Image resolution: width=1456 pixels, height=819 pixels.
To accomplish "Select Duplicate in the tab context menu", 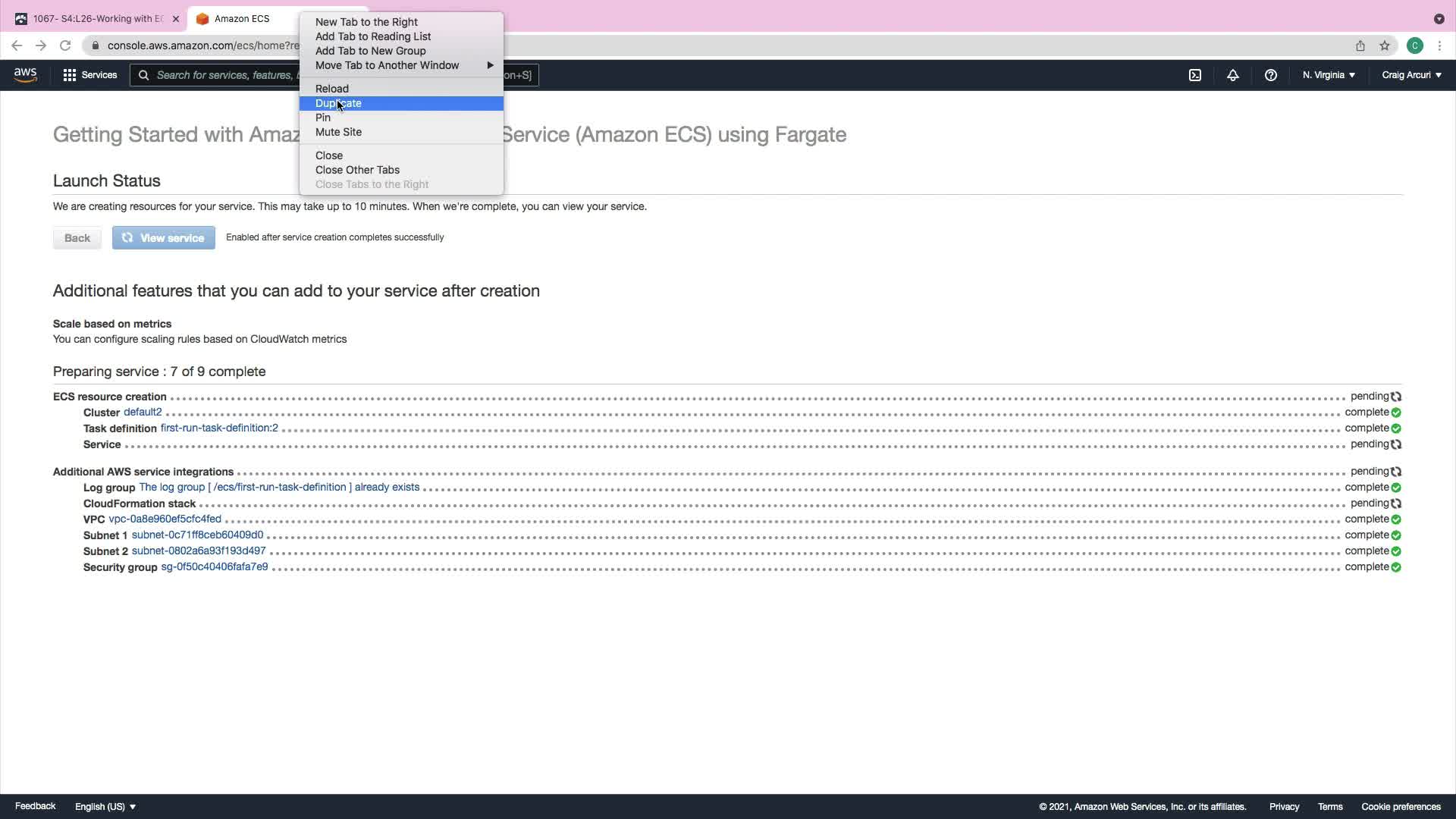I will point(338,103).
